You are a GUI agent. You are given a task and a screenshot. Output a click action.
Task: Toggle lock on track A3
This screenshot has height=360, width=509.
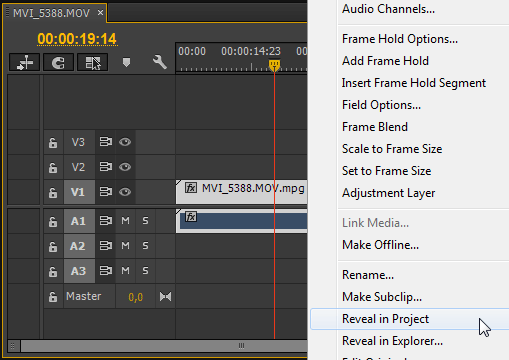coord(53,272)
